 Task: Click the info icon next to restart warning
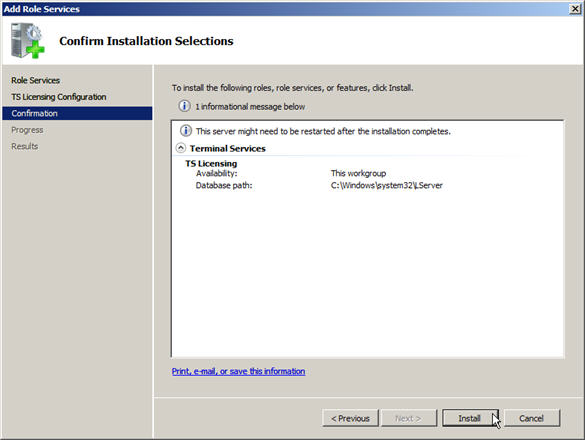(185, 131)
